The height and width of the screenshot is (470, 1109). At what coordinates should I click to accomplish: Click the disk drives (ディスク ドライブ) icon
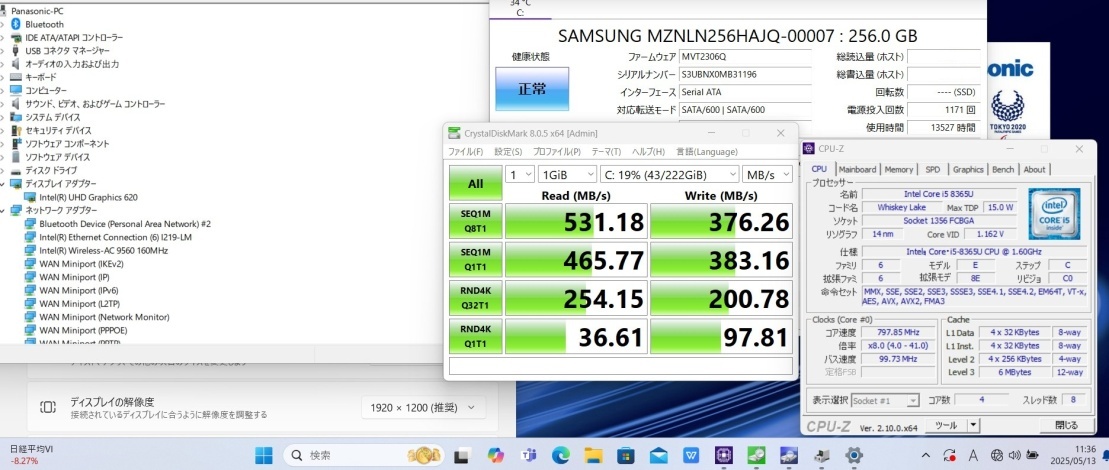tap(16, 170)
